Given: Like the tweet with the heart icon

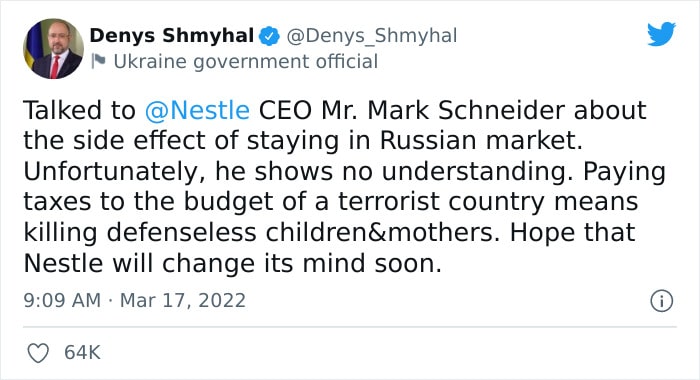Looking at the screenshot, I should pos(38,353).
